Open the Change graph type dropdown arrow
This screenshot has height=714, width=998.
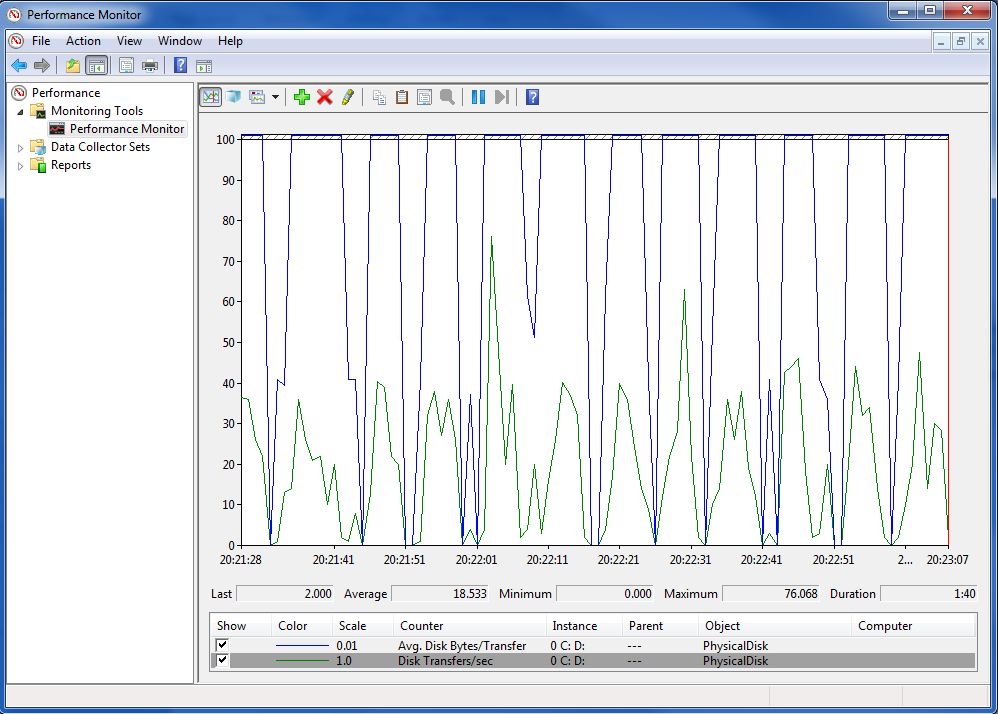pyautogui.click(x=275, y=97)
